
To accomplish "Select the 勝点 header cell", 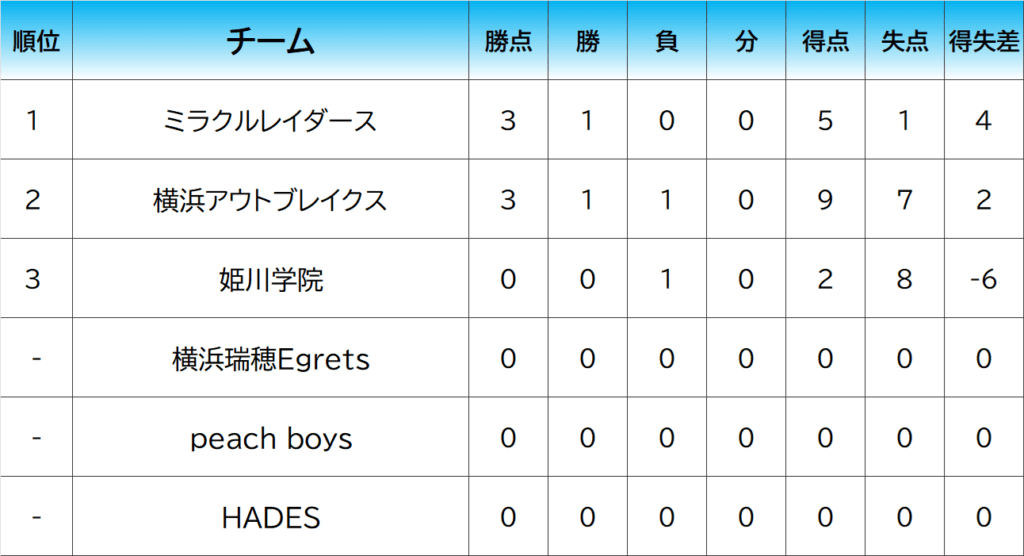I will click(508, 41).
